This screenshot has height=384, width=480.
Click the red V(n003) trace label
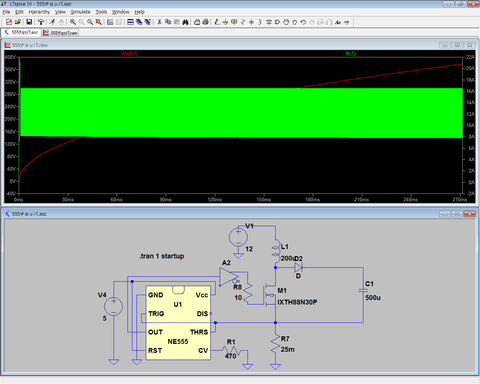pyautogui.click(x=129, y=53)
